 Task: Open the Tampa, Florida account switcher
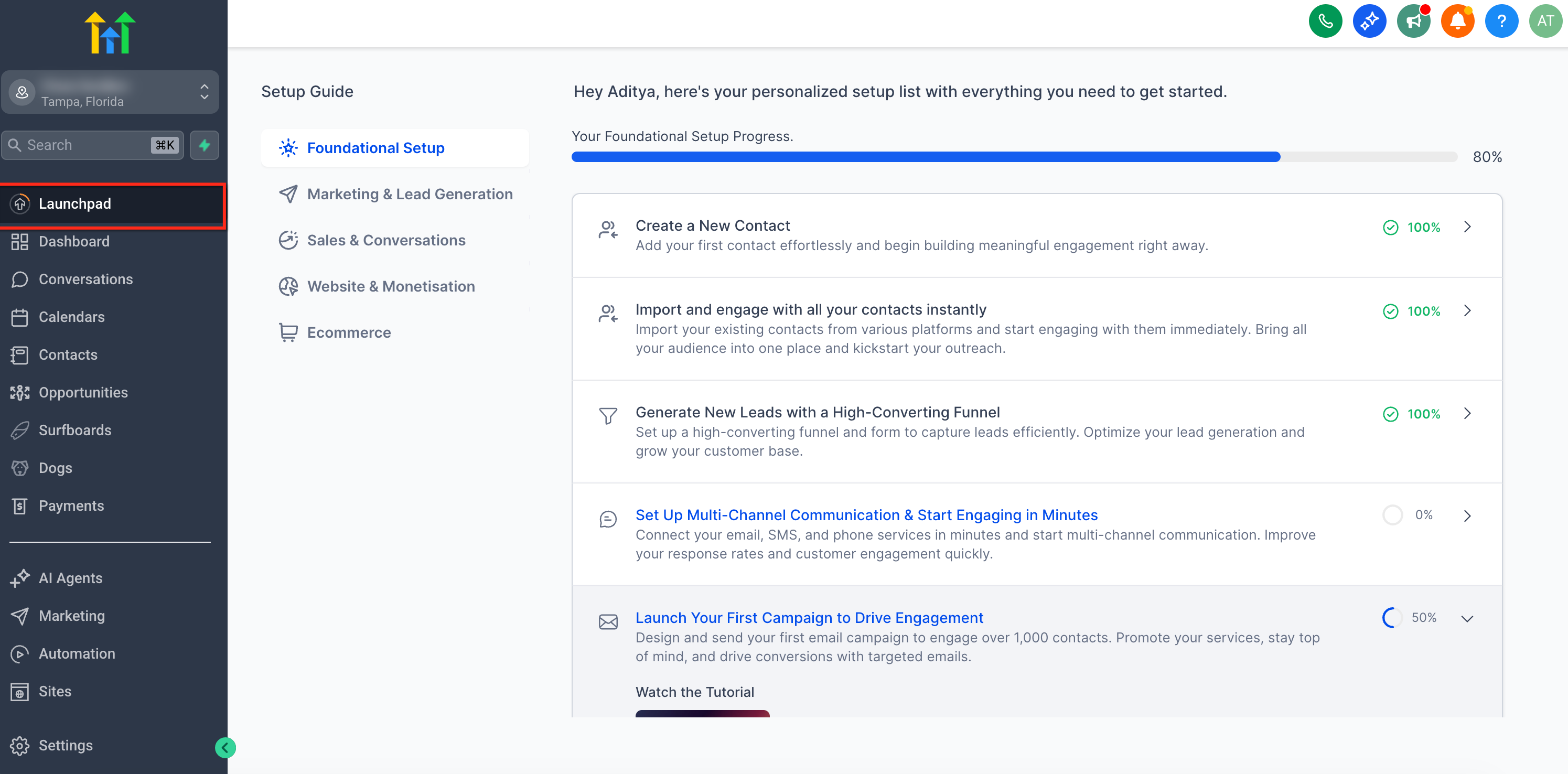click(x=110, y=92)
